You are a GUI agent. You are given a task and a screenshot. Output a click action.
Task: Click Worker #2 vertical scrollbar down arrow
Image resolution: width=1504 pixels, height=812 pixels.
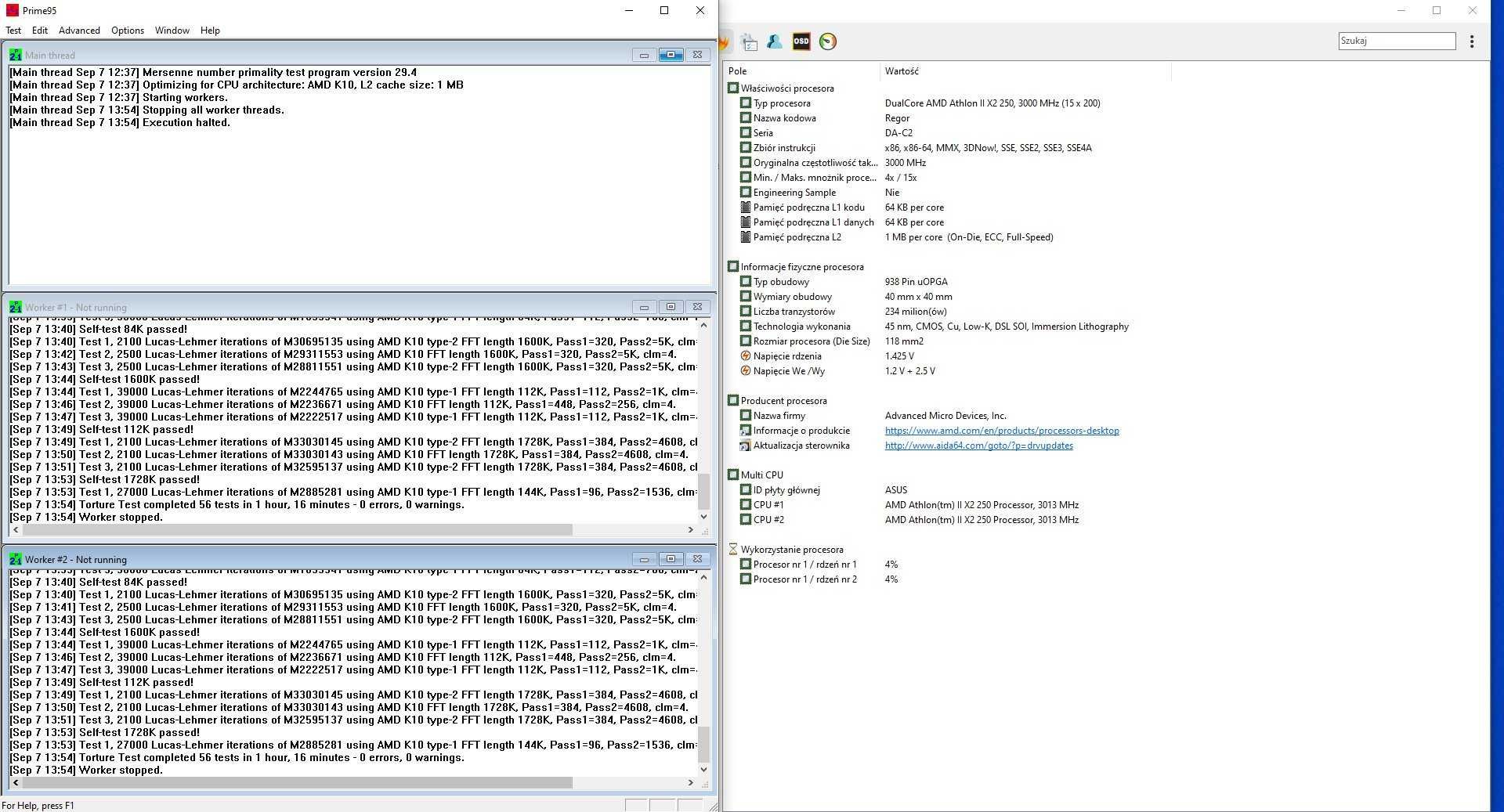pos(703,769)
